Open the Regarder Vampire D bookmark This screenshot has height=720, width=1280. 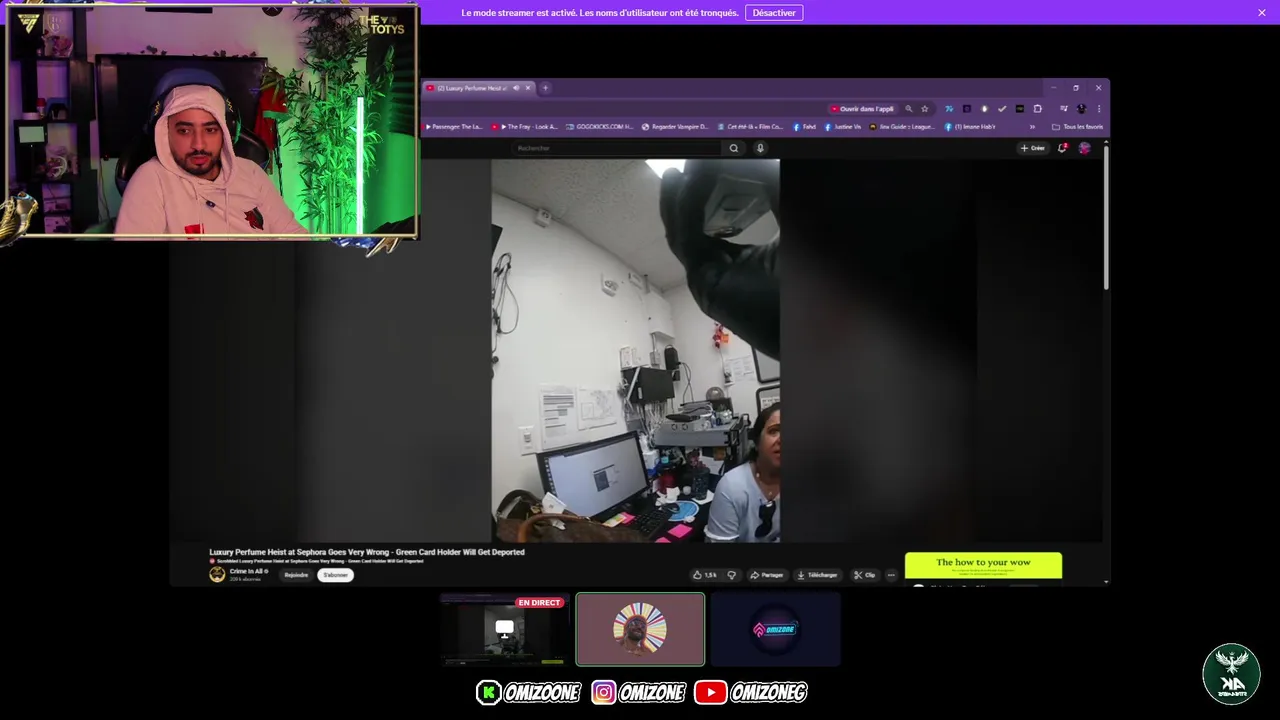(675, 127)
